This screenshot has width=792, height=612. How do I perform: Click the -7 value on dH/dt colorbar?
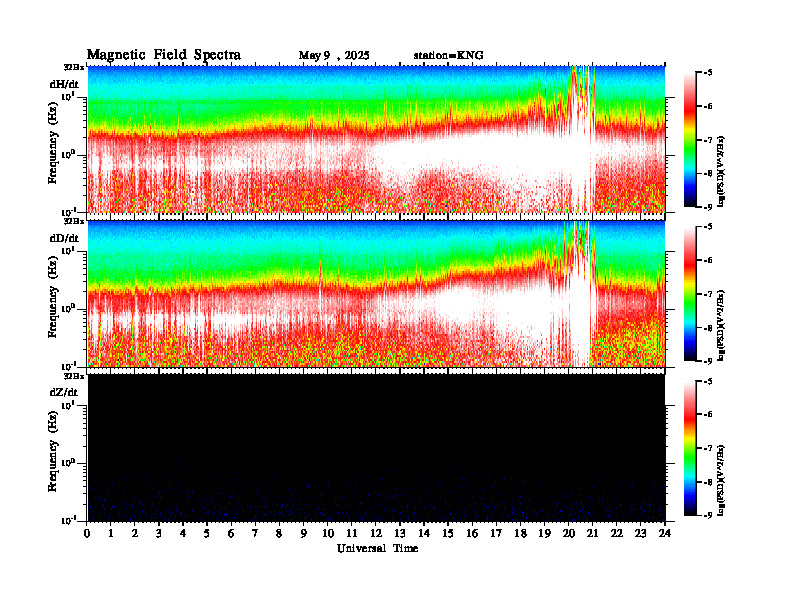pos(708,140)
